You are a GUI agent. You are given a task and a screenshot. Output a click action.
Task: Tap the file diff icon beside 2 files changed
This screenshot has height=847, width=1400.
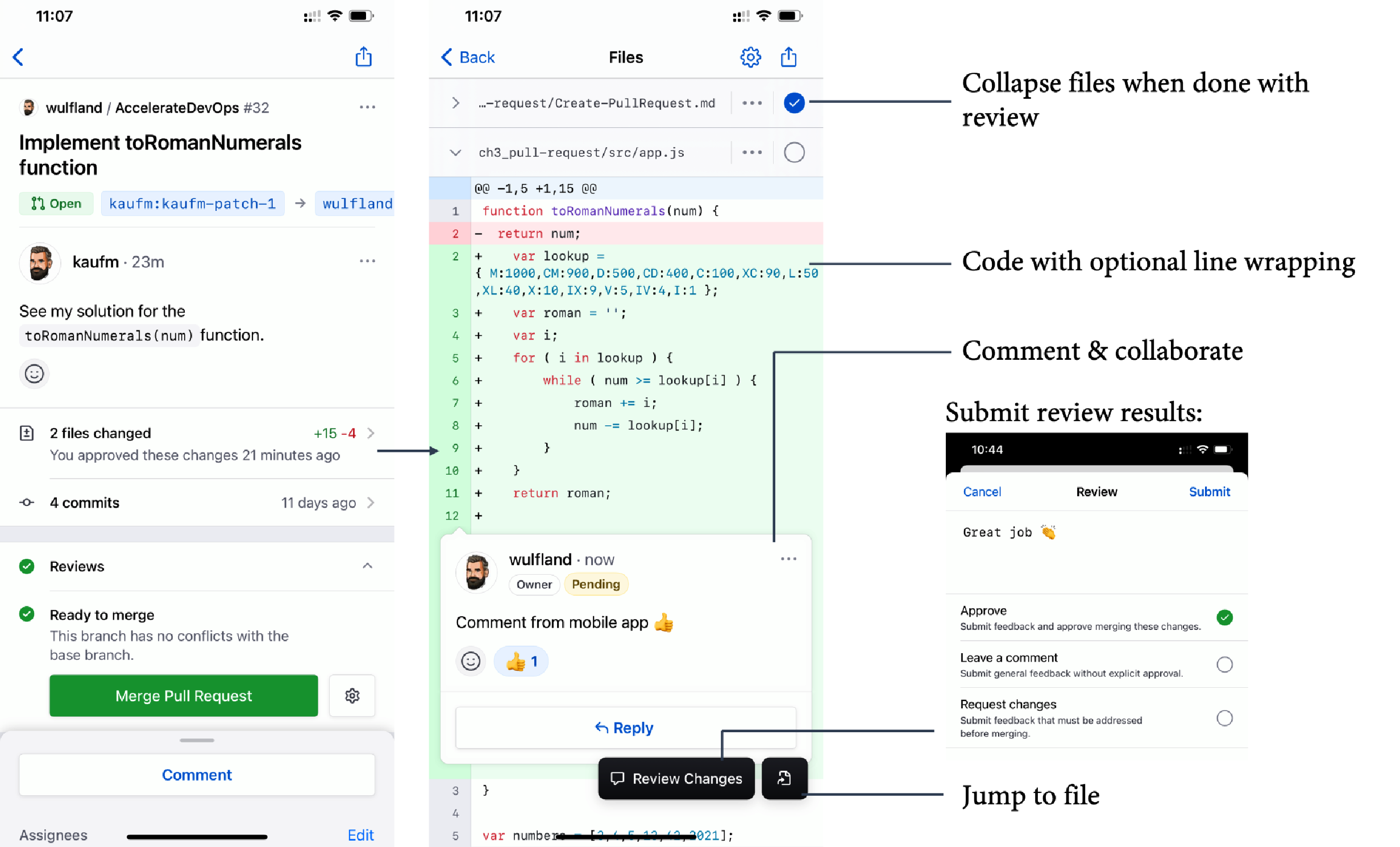click(27, 433)
